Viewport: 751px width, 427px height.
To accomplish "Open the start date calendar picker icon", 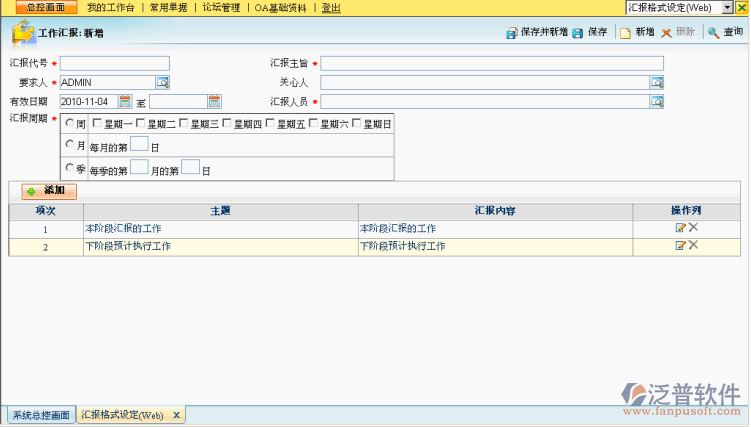I will [125, 101].
